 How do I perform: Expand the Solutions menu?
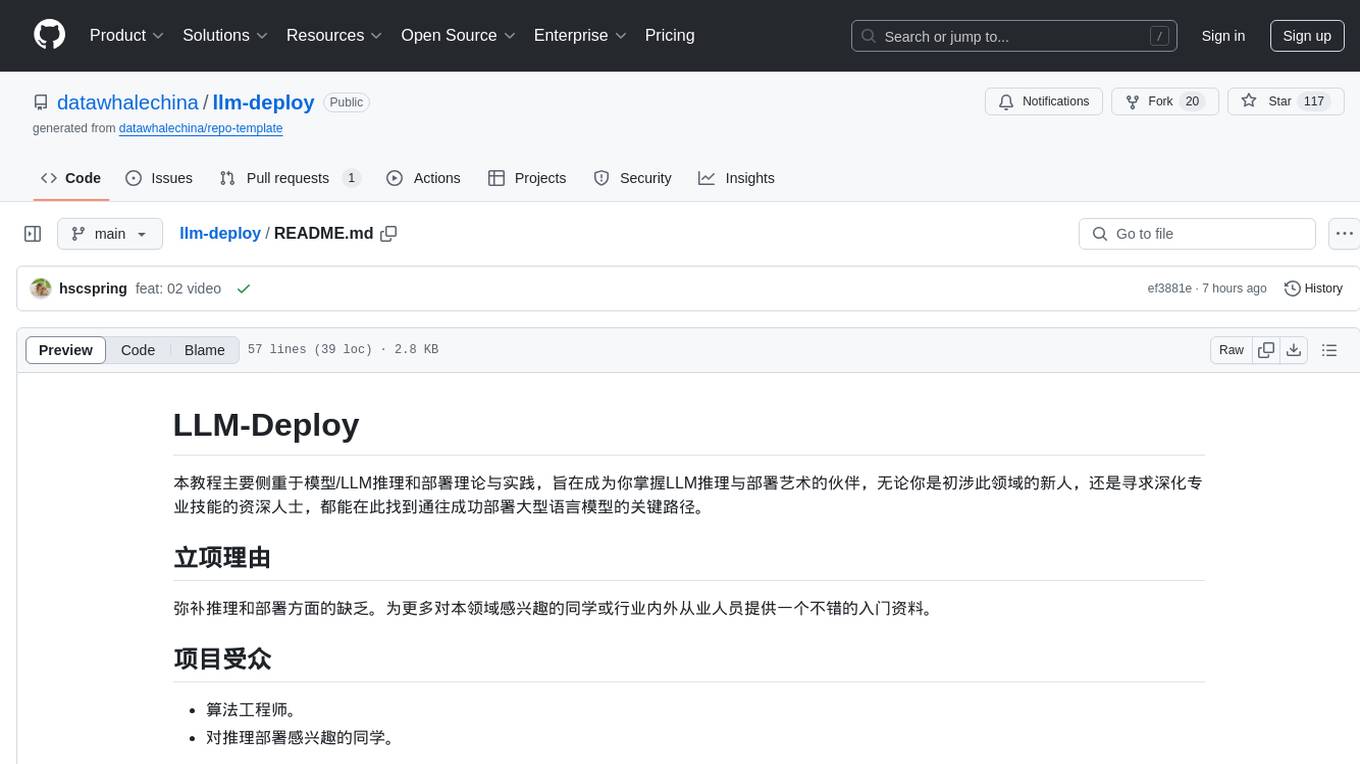coord(225,35)
